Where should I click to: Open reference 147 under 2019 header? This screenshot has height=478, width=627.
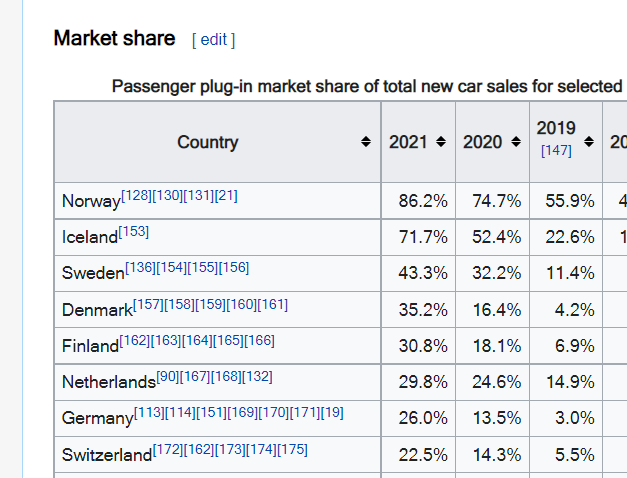(x=556, y=151)
